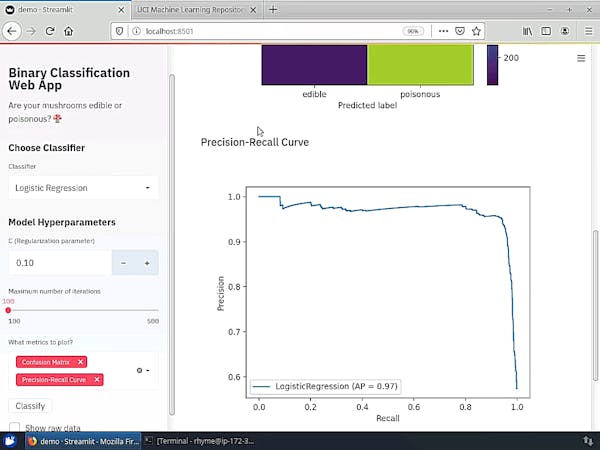Expand the metrics multiselect dropdown arrow
This screenshot has width=600, height=450.
148,370
